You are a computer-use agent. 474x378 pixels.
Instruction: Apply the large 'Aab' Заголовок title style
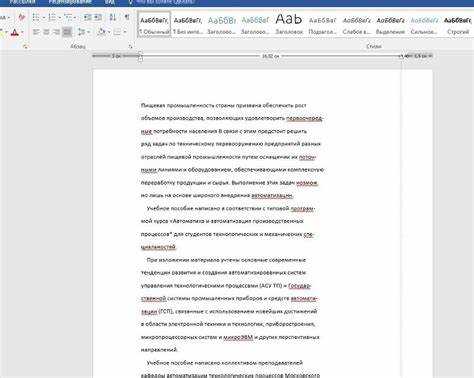coord(289,24)
